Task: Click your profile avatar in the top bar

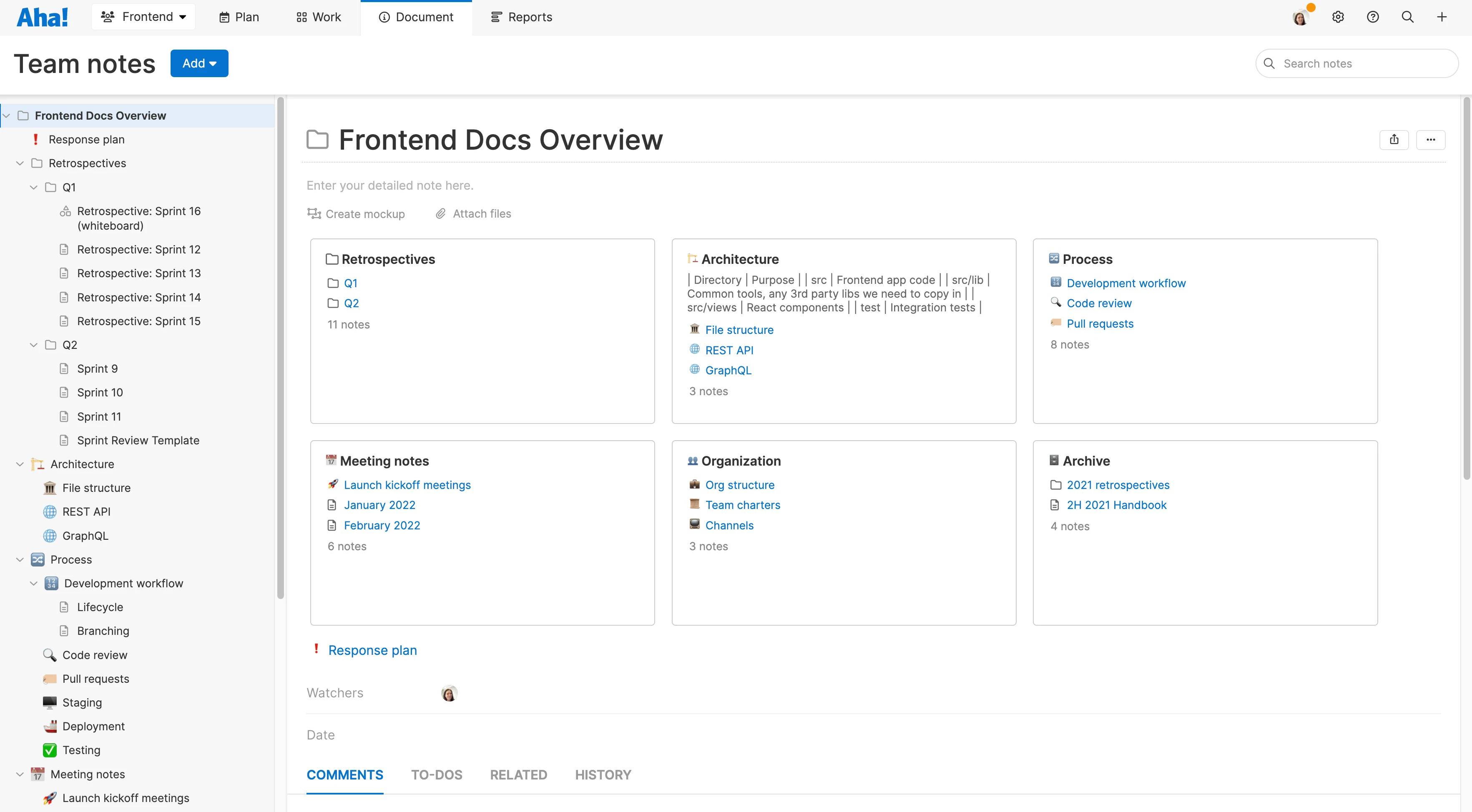Action: (1301, 17)
